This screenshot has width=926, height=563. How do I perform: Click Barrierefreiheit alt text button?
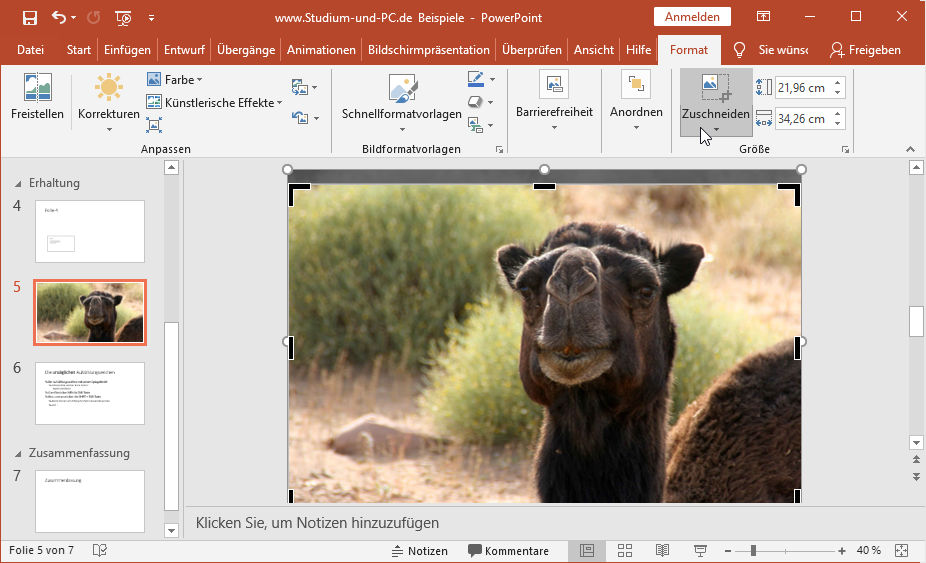click(x=554, y=101)
